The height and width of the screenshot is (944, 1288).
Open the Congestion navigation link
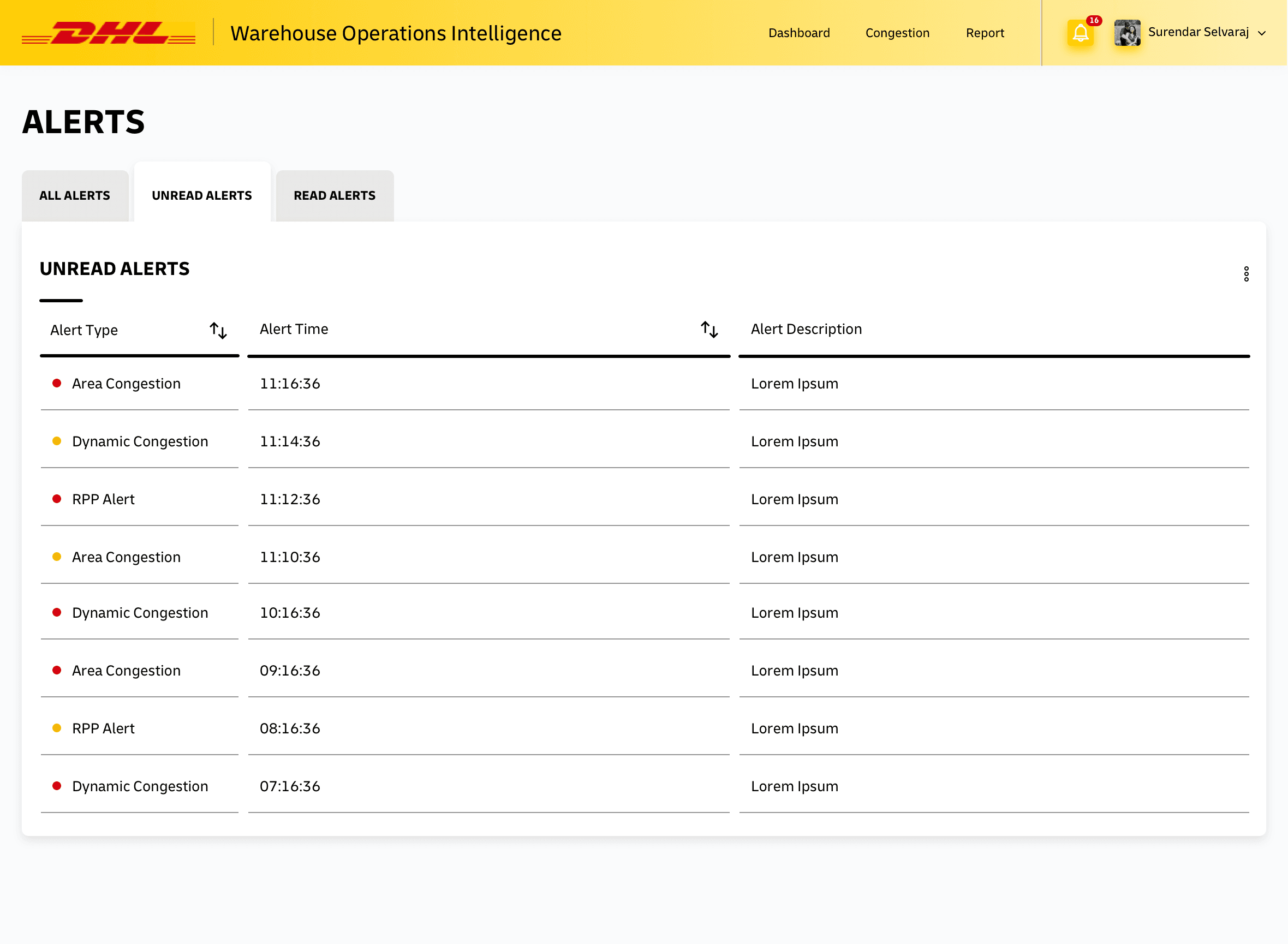[898, 33]
